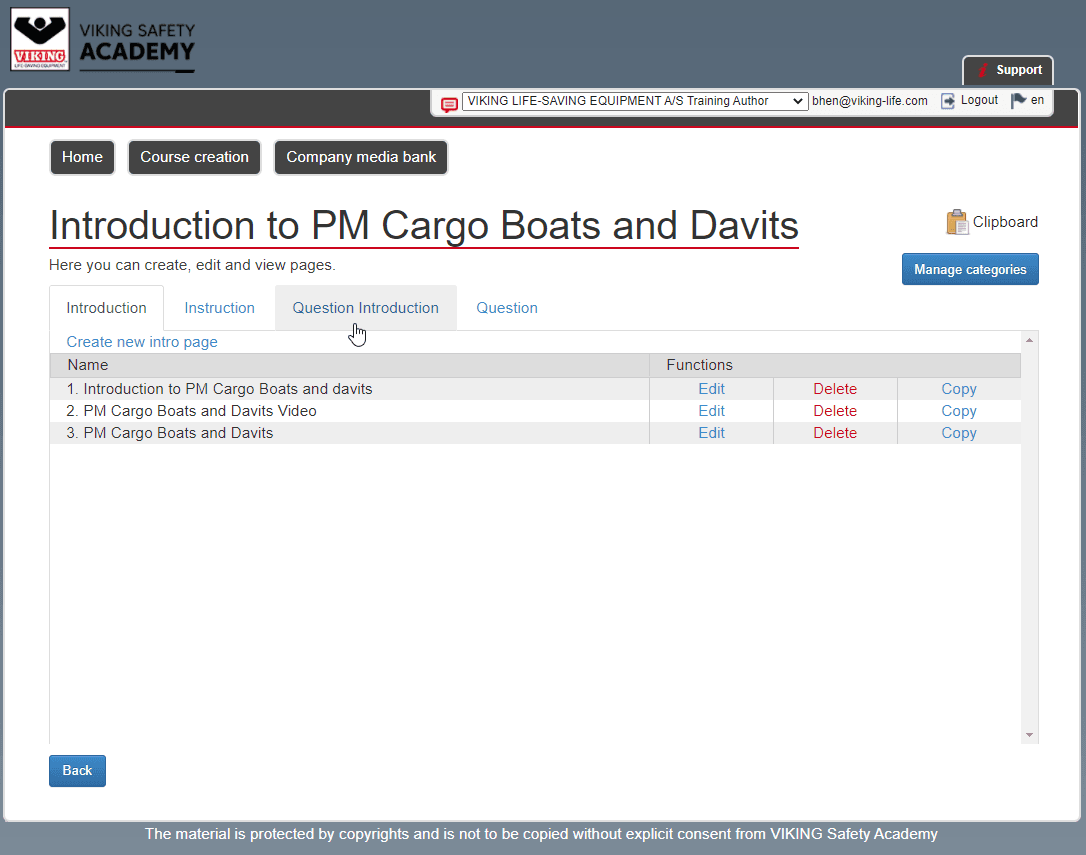The height and width of the screenshot is (855, 1086).
Task: Click the email bhen@viking-life.com
Action: tap(869, 101)
